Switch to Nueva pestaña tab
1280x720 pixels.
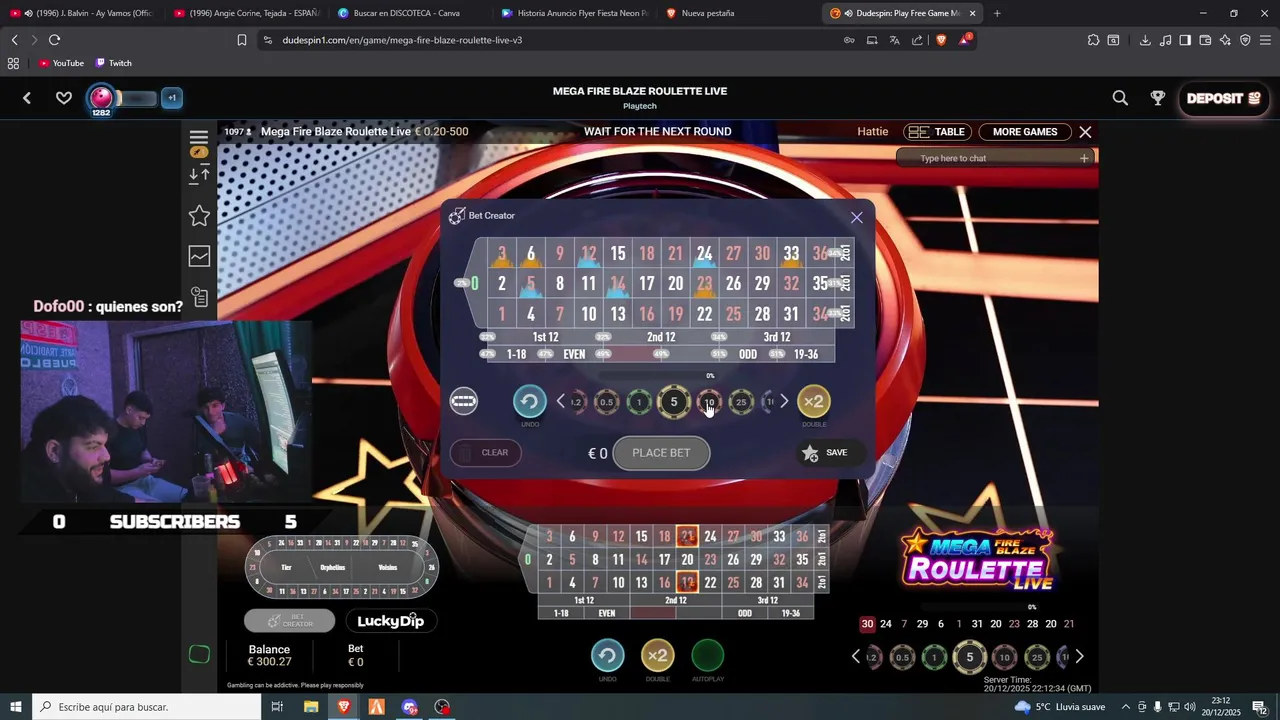(737, 13)
